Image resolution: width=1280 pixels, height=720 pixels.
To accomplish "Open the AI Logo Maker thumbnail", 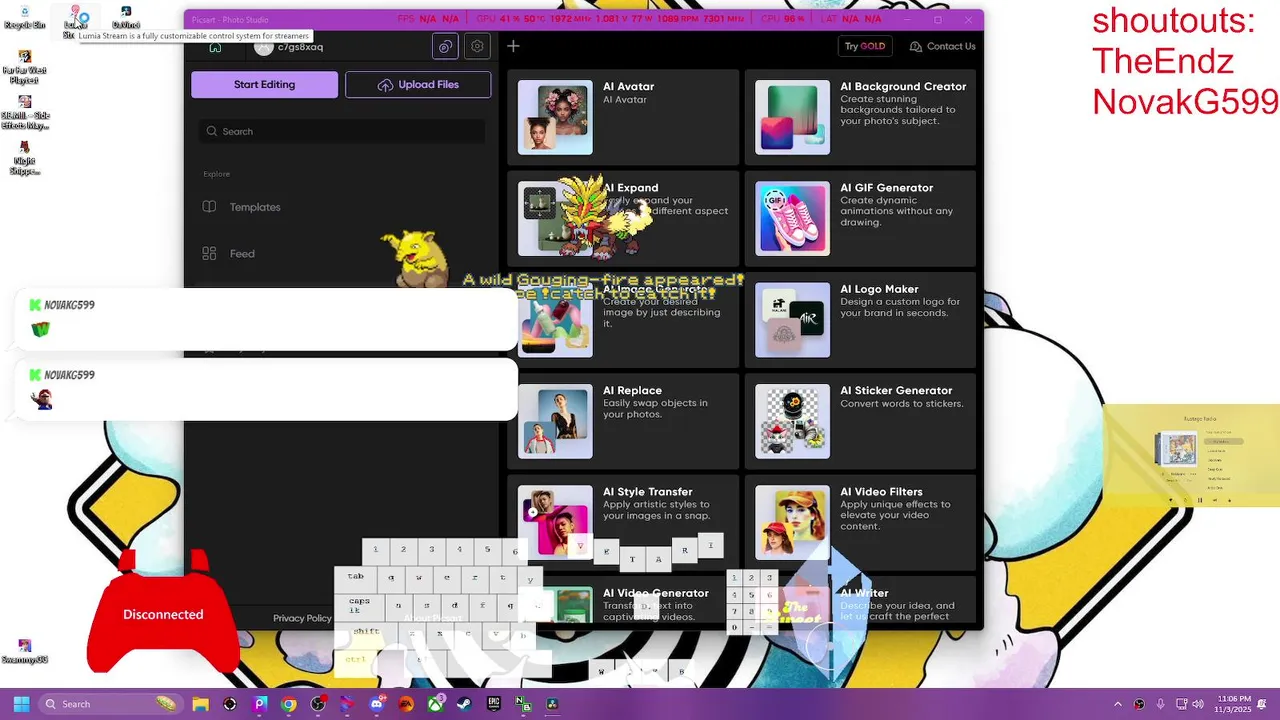I will tap(792, 320).
